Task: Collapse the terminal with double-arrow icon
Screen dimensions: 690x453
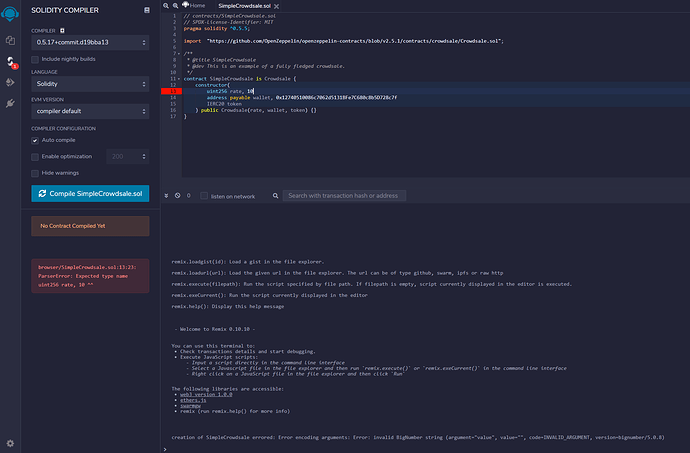Action: coord(166,195)
